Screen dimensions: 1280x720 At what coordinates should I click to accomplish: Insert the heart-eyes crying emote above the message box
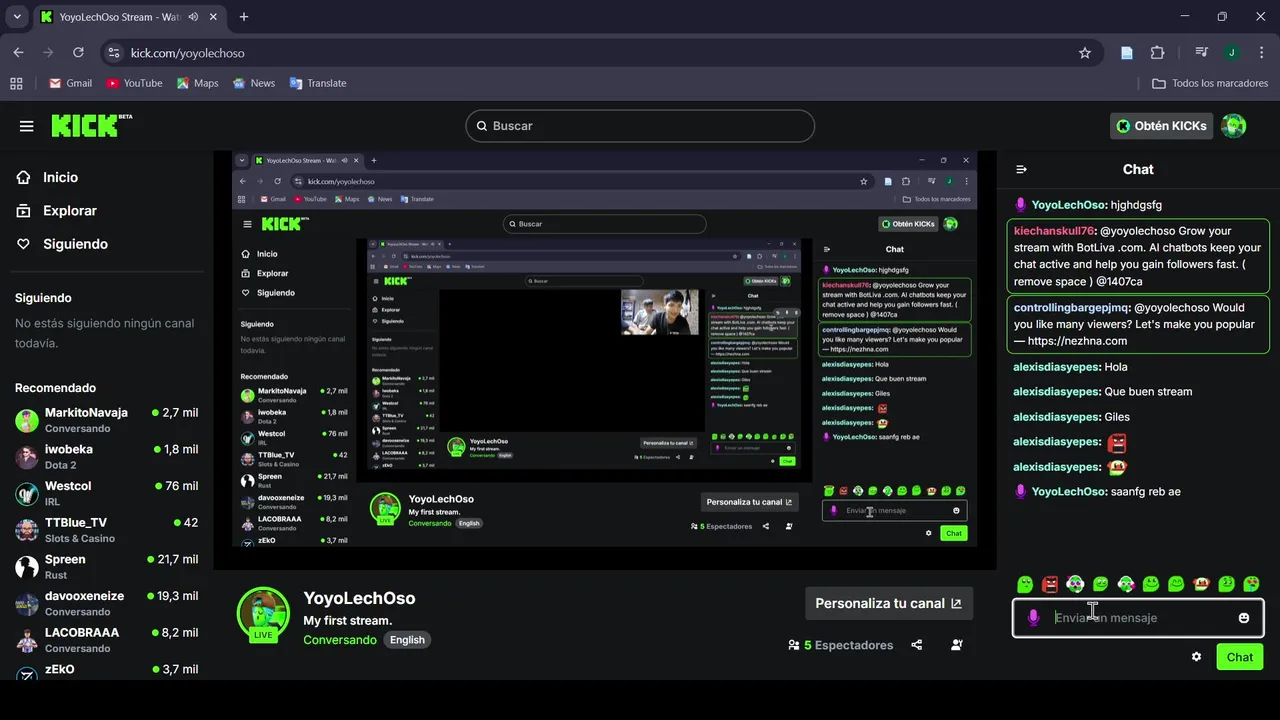pos(1252,584)
